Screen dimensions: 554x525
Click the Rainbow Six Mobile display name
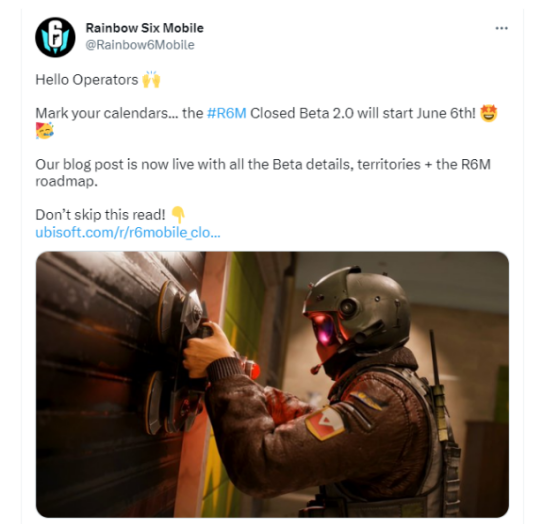[x=145, y=28]
